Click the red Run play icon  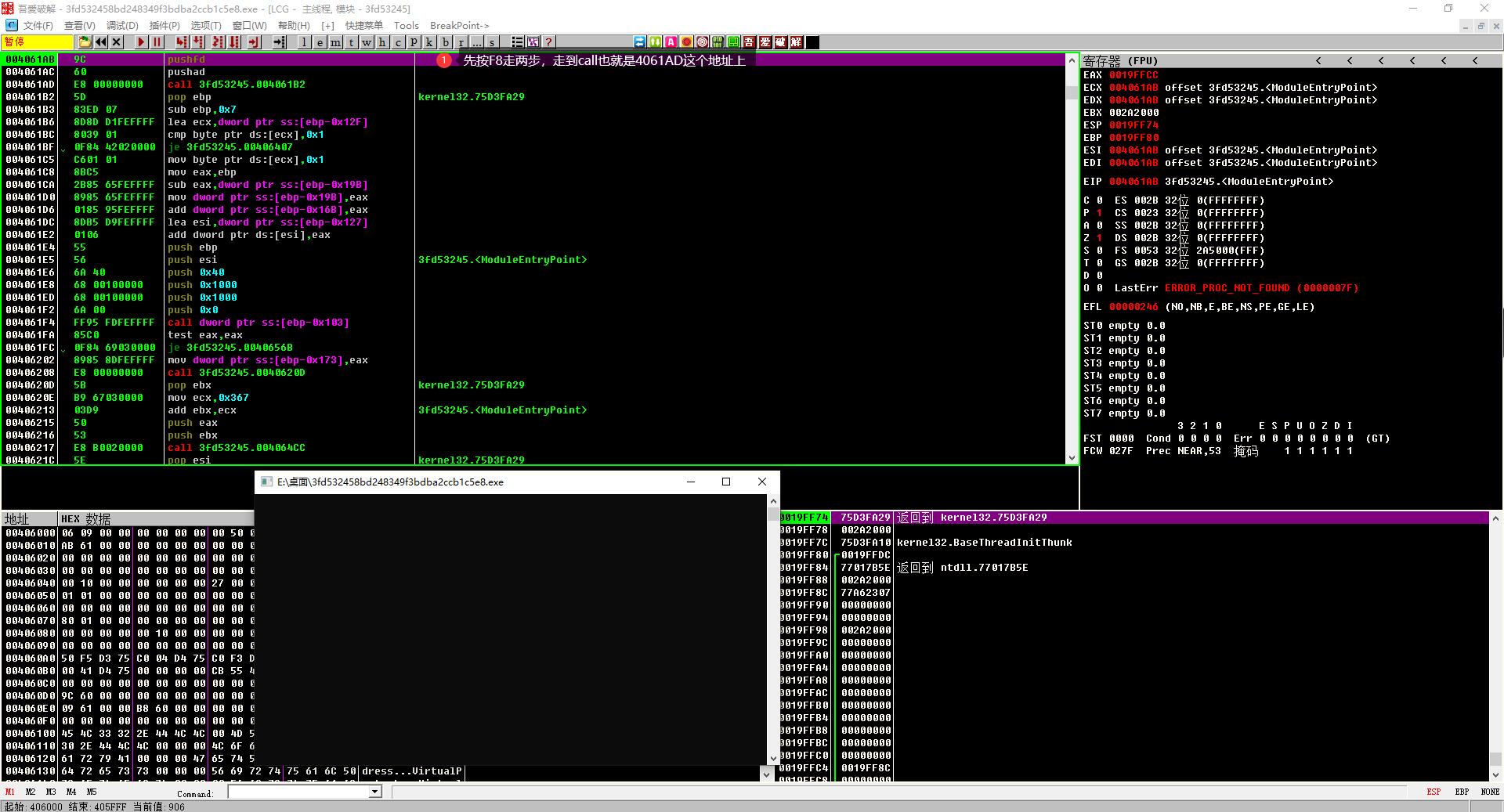click(141, 42)
